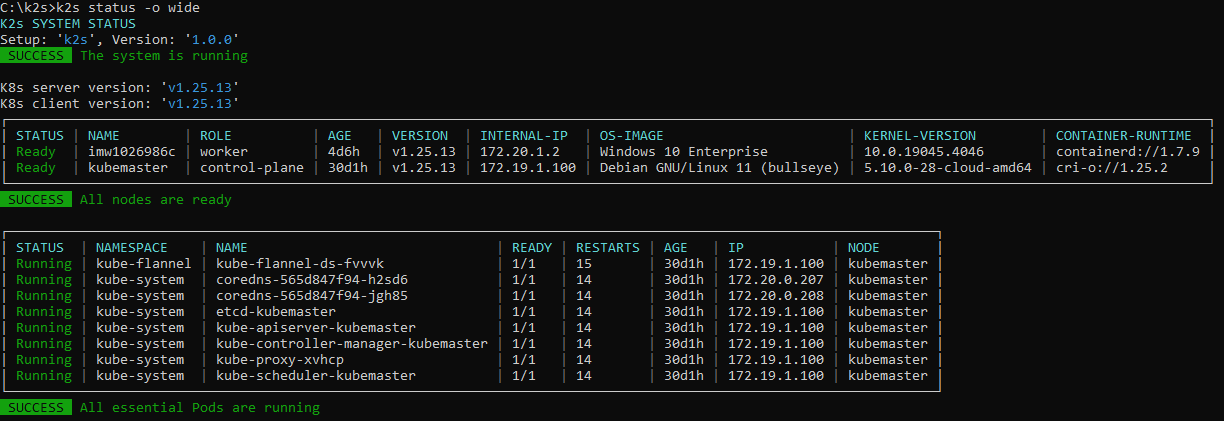Click the restart count 15 for kube-flannel
Viewport: 1224px width, 421px height.
583,264
